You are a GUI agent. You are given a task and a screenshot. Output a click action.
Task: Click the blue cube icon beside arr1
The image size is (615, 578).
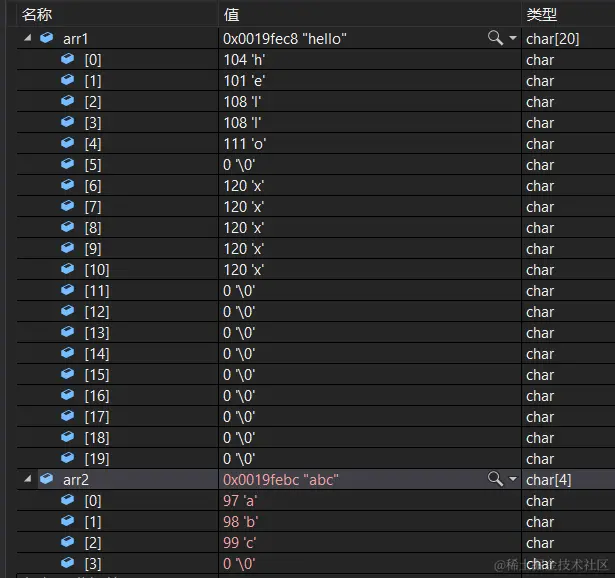click(x=47, y=38)
